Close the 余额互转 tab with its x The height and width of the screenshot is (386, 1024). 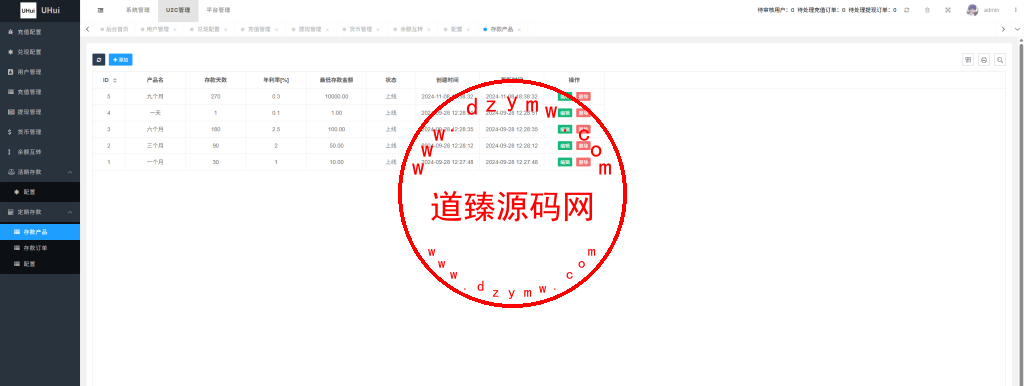428,30
